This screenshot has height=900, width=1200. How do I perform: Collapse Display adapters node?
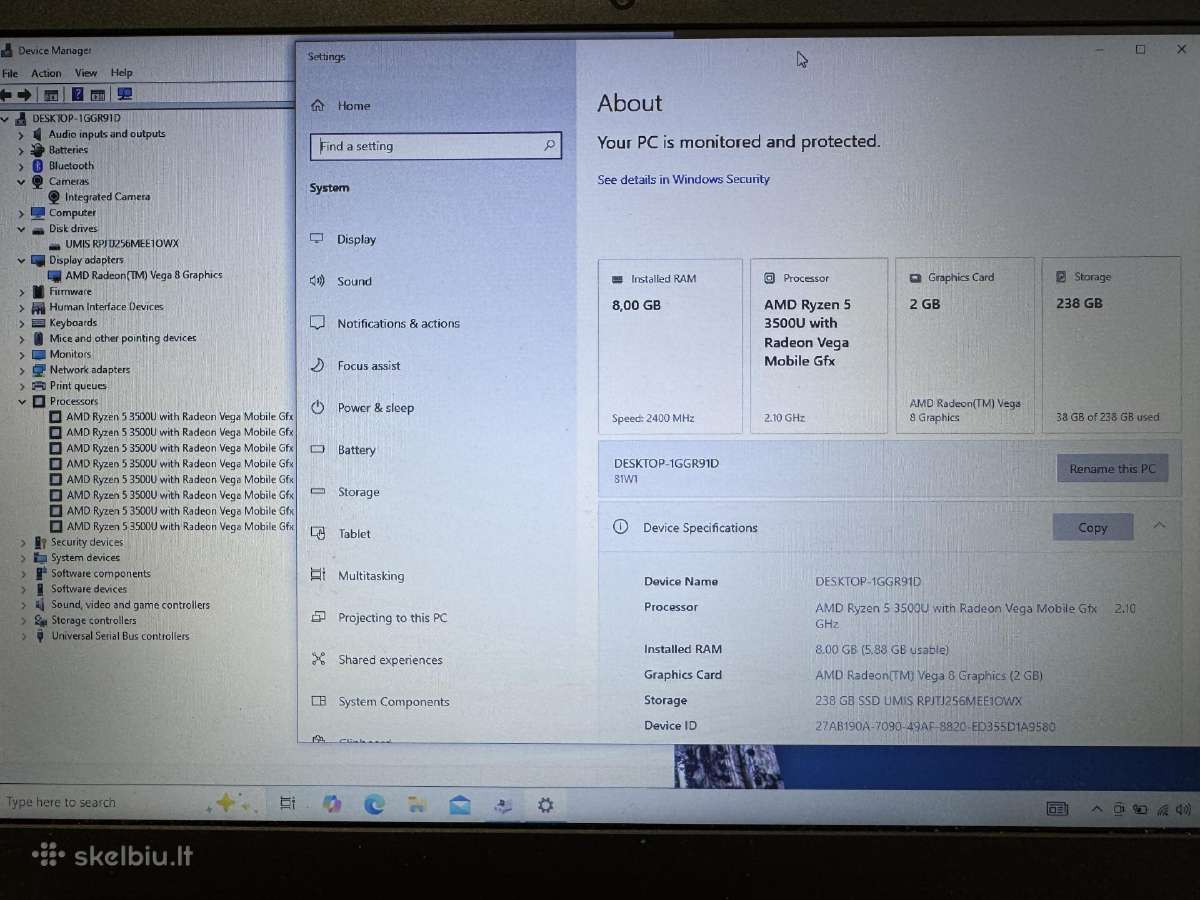[21, 260]
